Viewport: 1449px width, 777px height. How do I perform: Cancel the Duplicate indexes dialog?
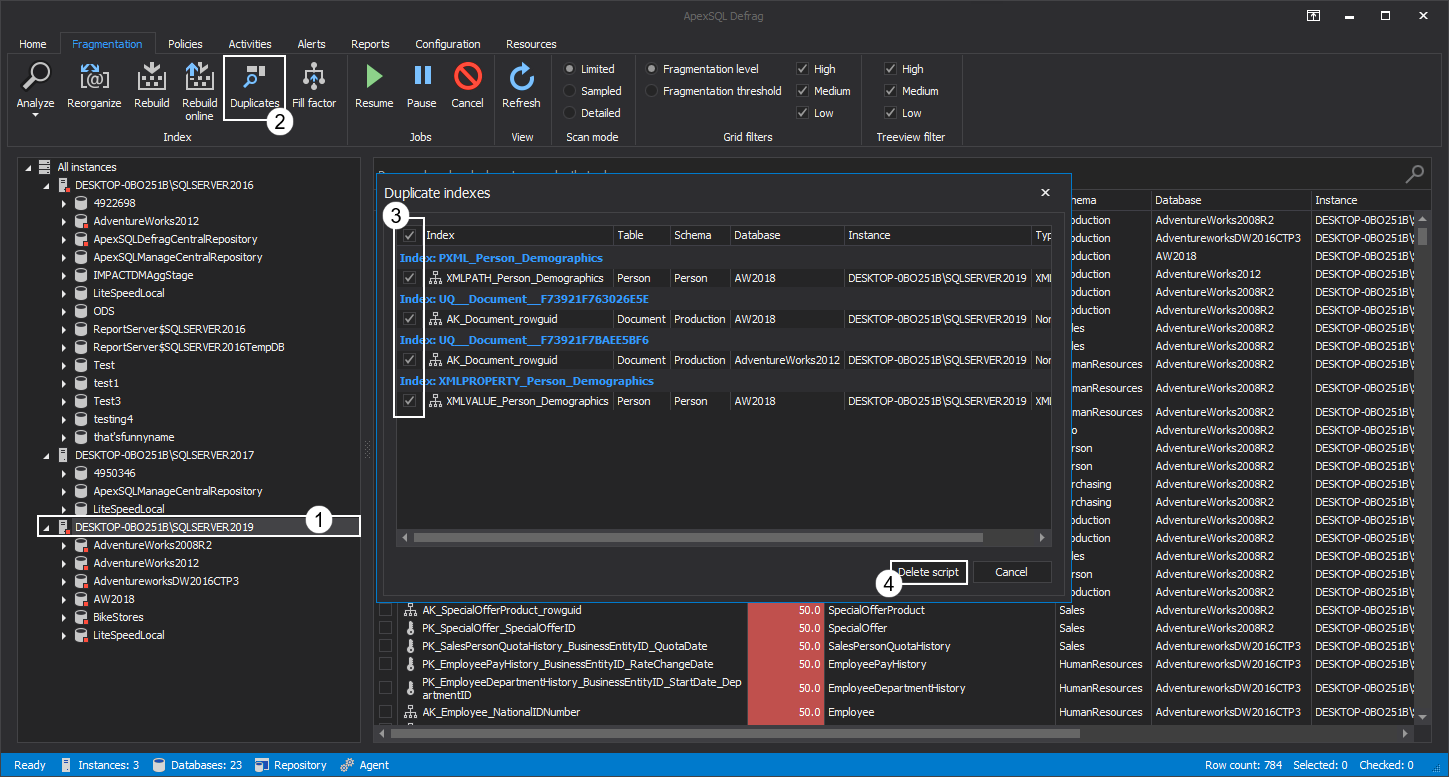tap(1010, 572)
